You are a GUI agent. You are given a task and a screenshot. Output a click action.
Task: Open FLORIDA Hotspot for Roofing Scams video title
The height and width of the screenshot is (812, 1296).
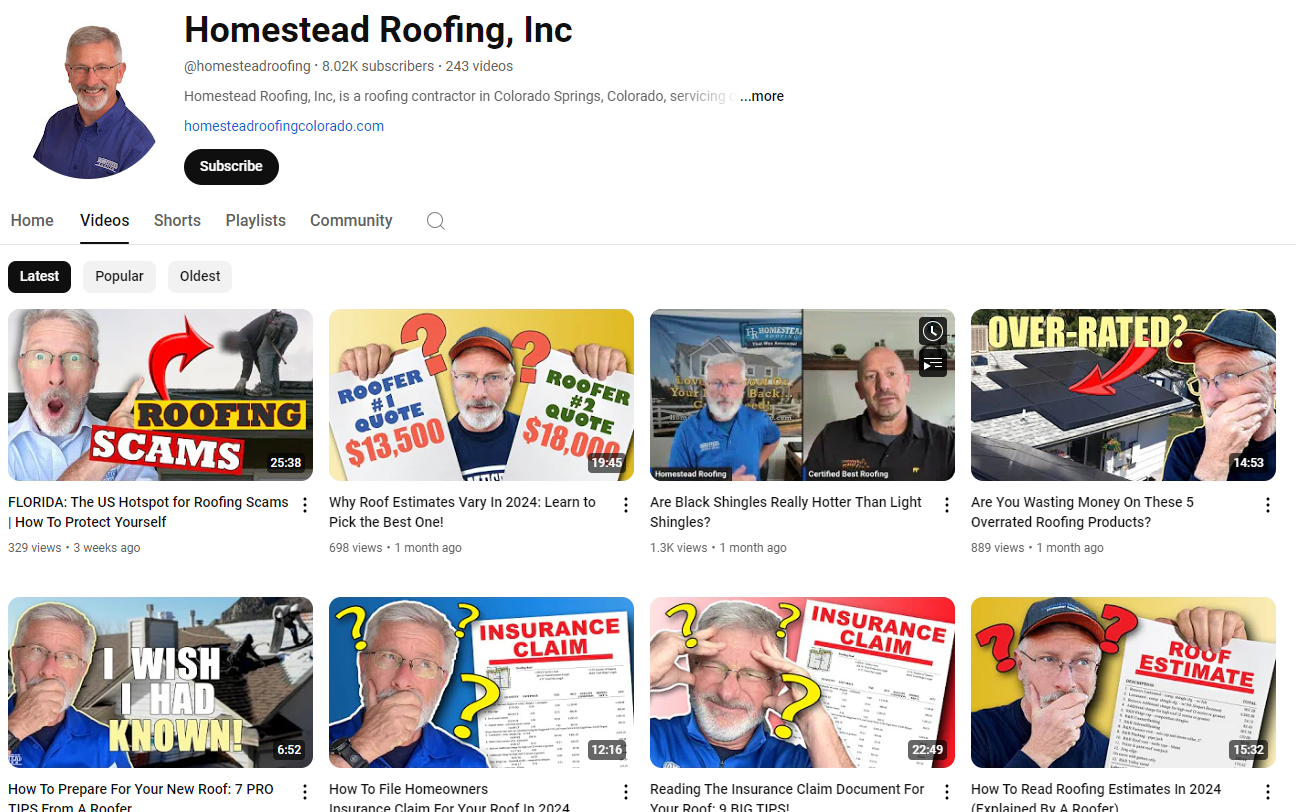pyautogui.click(x=148, y=512)
